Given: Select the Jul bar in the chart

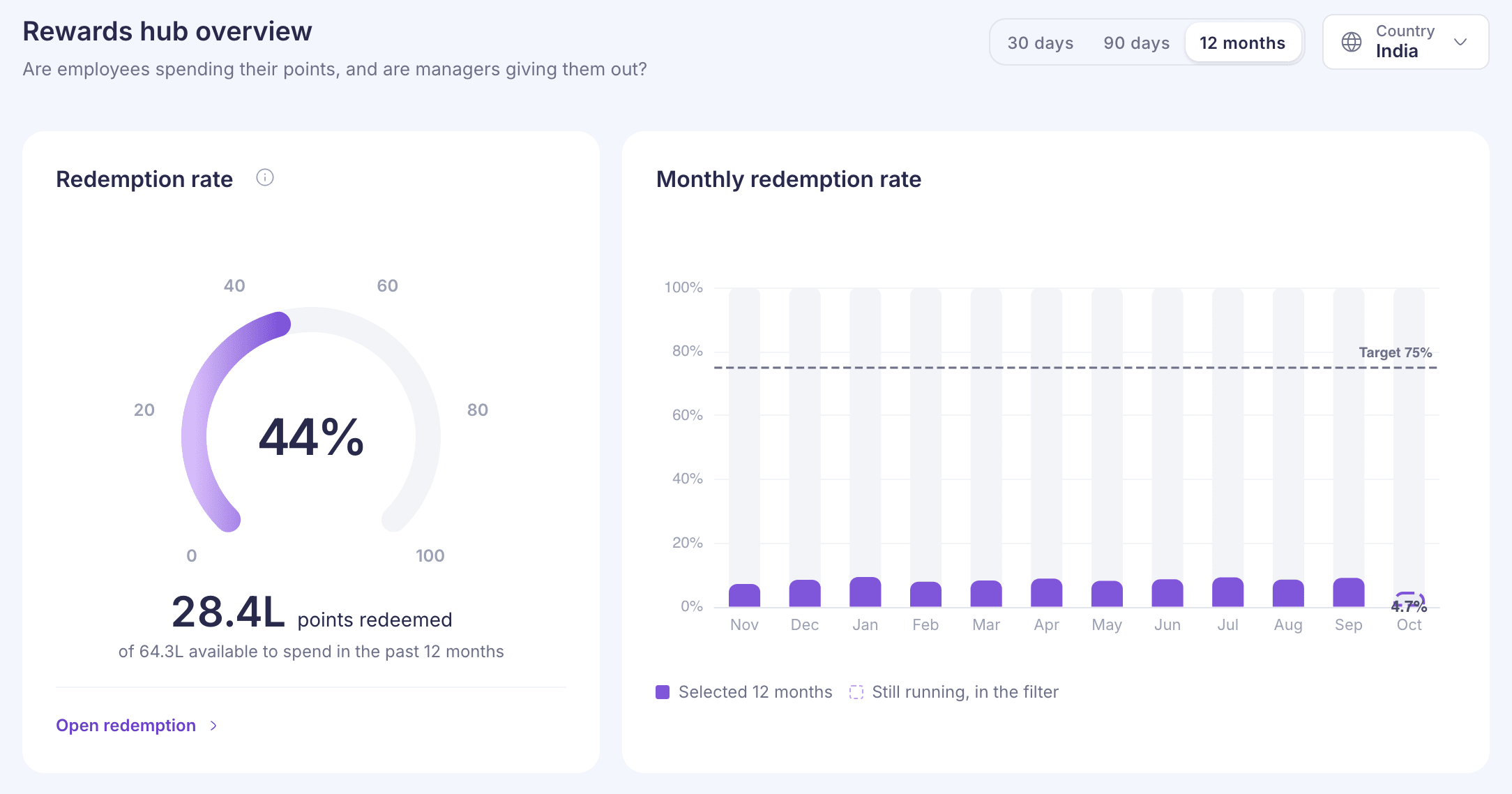Looking at the screenshot, I should click(1228, 592).
